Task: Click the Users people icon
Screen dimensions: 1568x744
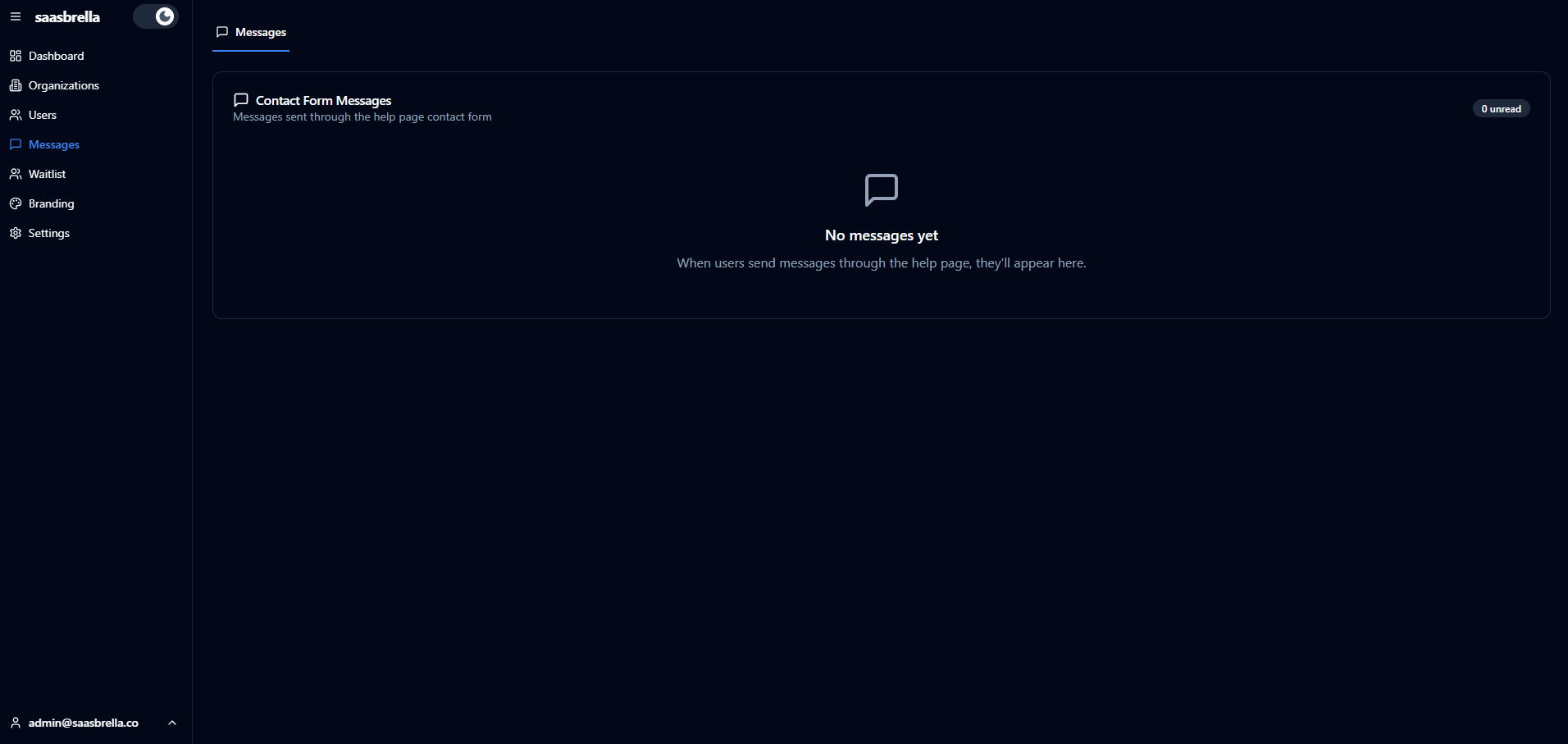Action: (16, 115)
